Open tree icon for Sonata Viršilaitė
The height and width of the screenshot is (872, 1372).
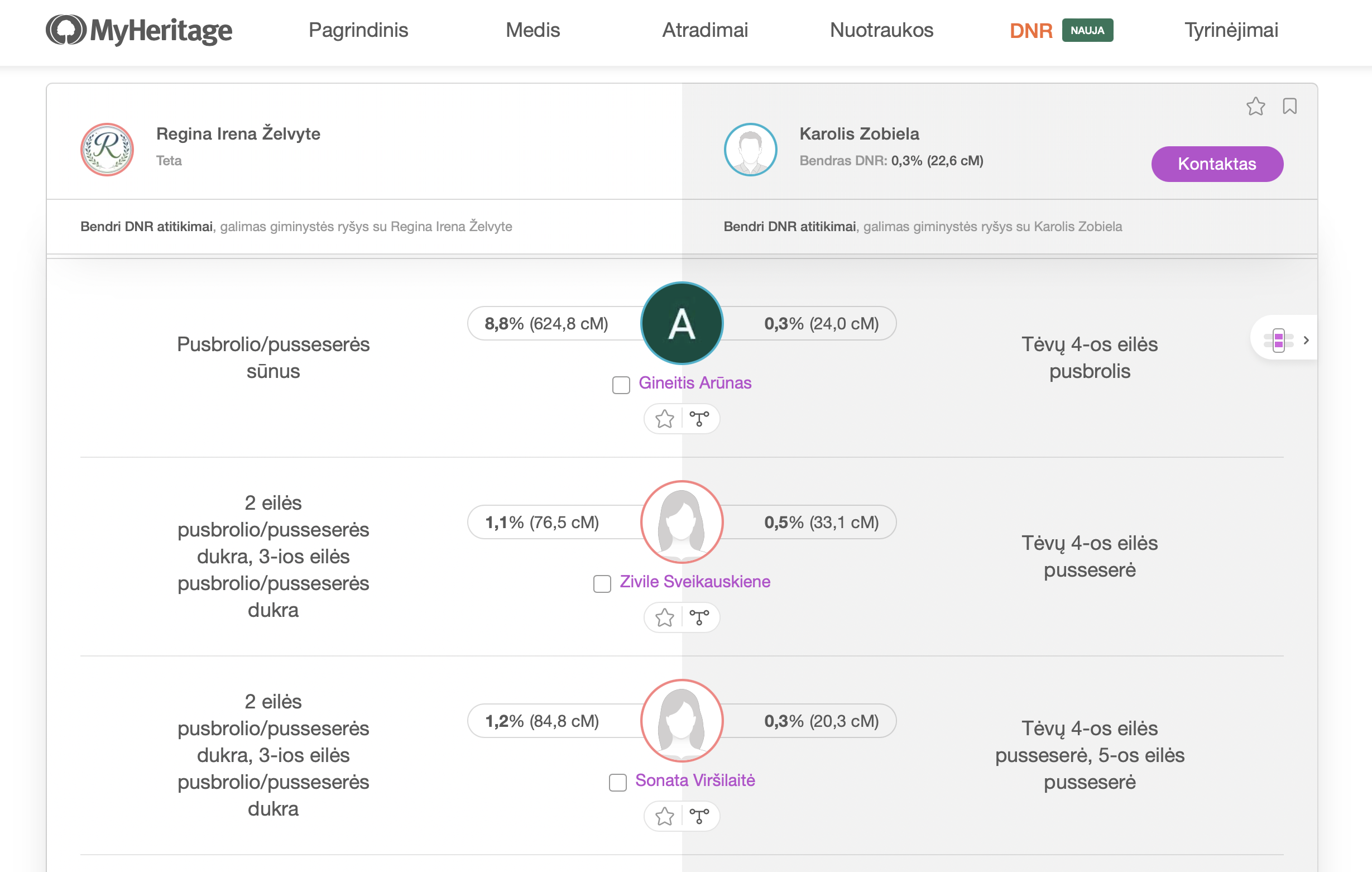(x=699, y=817)
